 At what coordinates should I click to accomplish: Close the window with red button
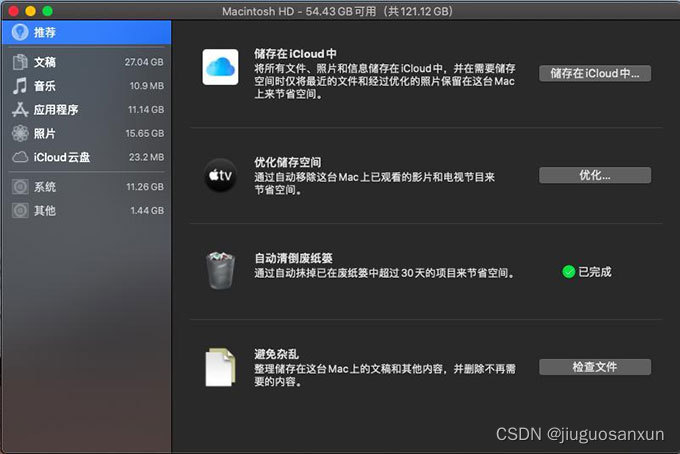pos(13,11)
